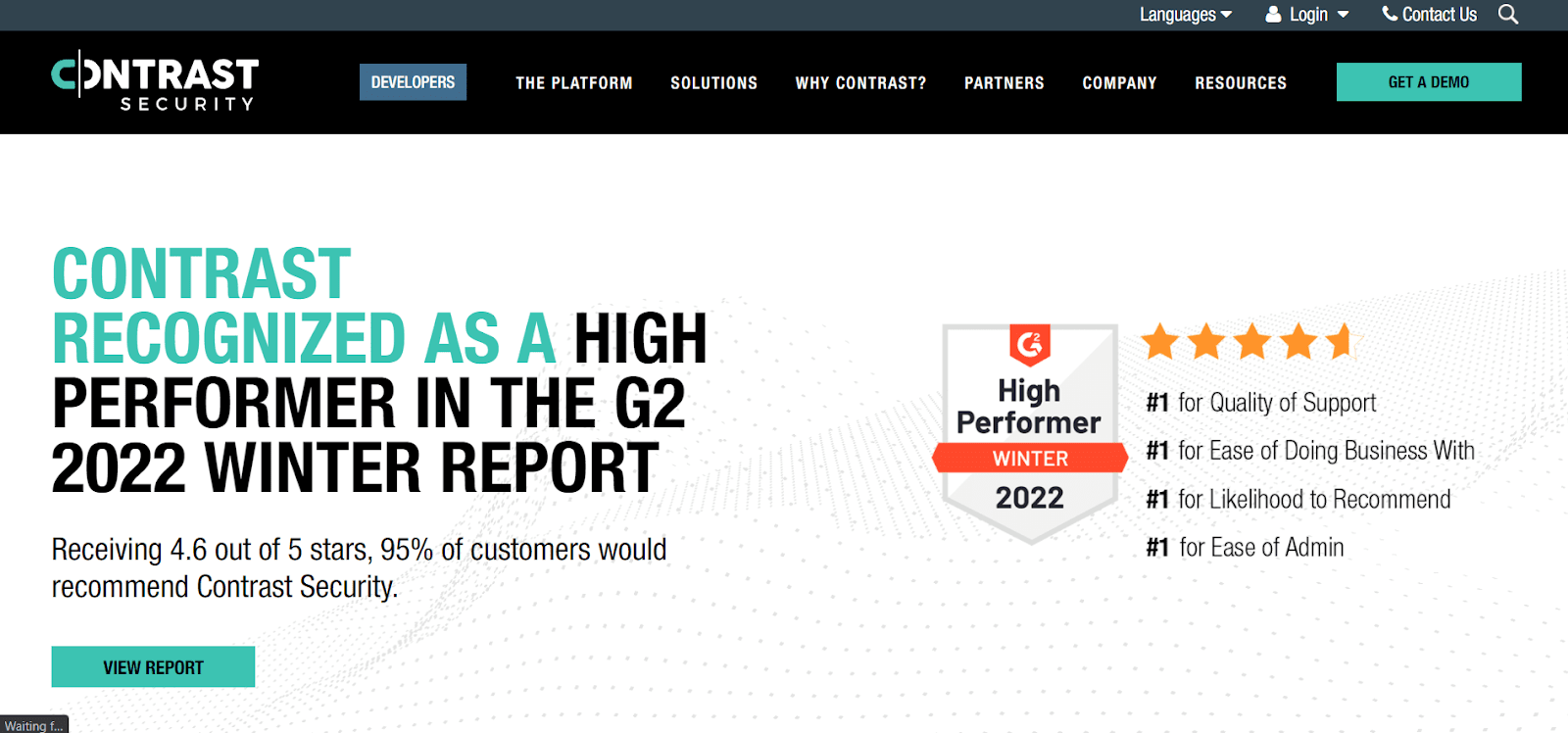
Task: Click the search magnifier icon
Action: 1508,15
